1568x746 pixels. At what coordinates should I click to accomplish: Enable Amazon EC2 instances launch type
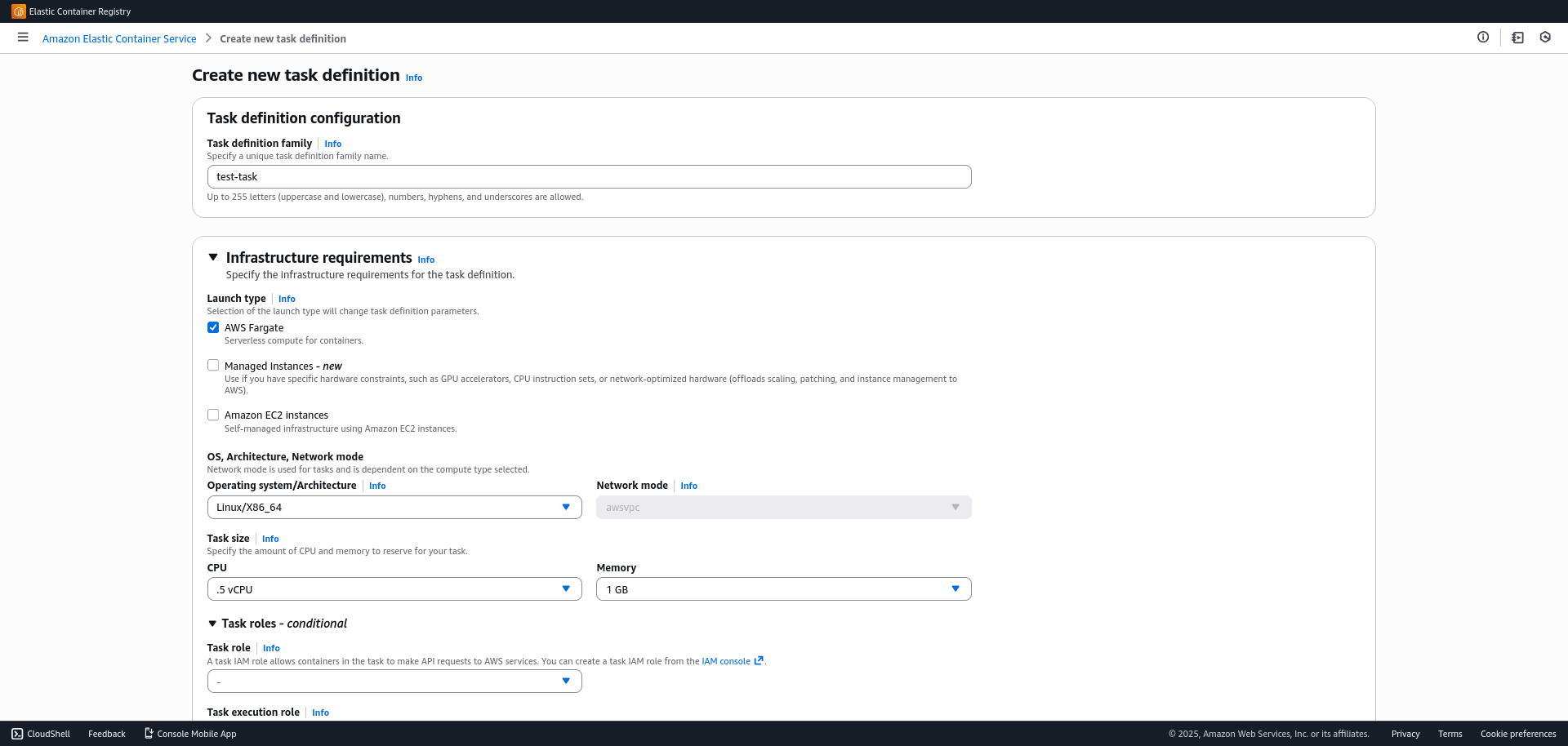212,414
